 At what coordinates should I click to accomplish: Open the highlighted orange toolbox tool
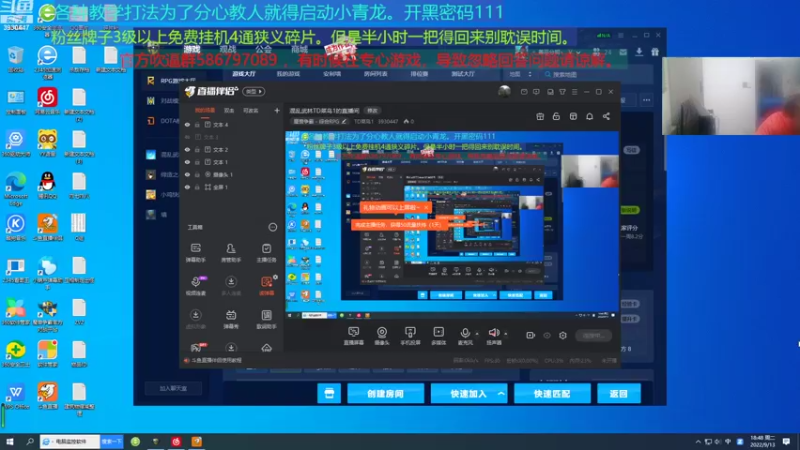tap(266, 286)
